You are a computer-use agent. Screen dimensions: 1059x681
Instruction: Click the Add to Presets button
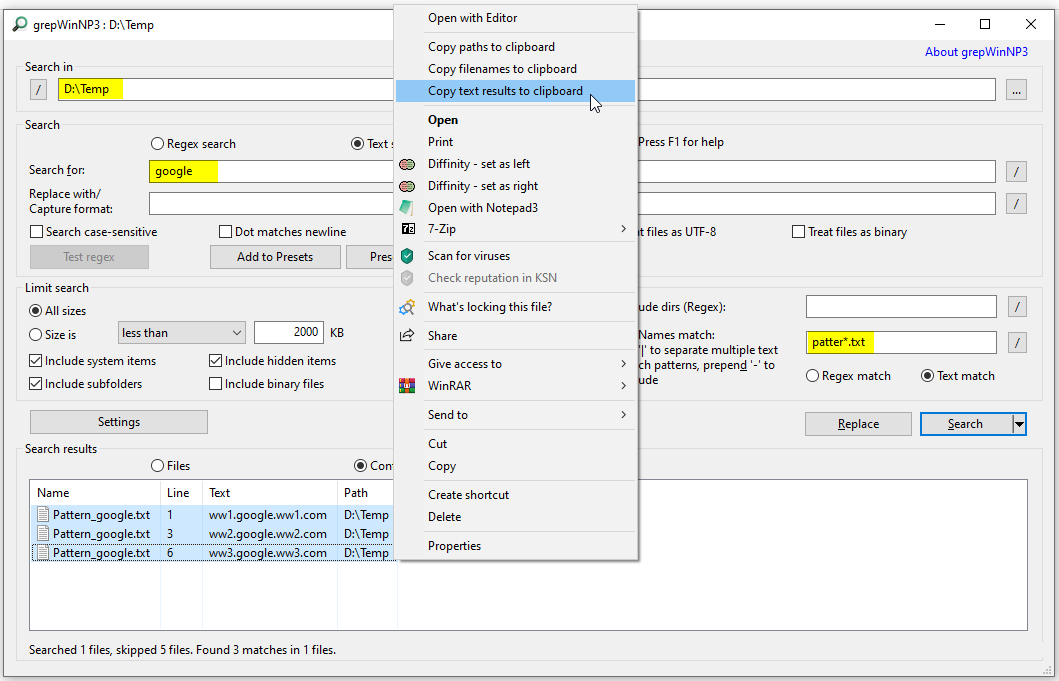[x=275, y=257]
